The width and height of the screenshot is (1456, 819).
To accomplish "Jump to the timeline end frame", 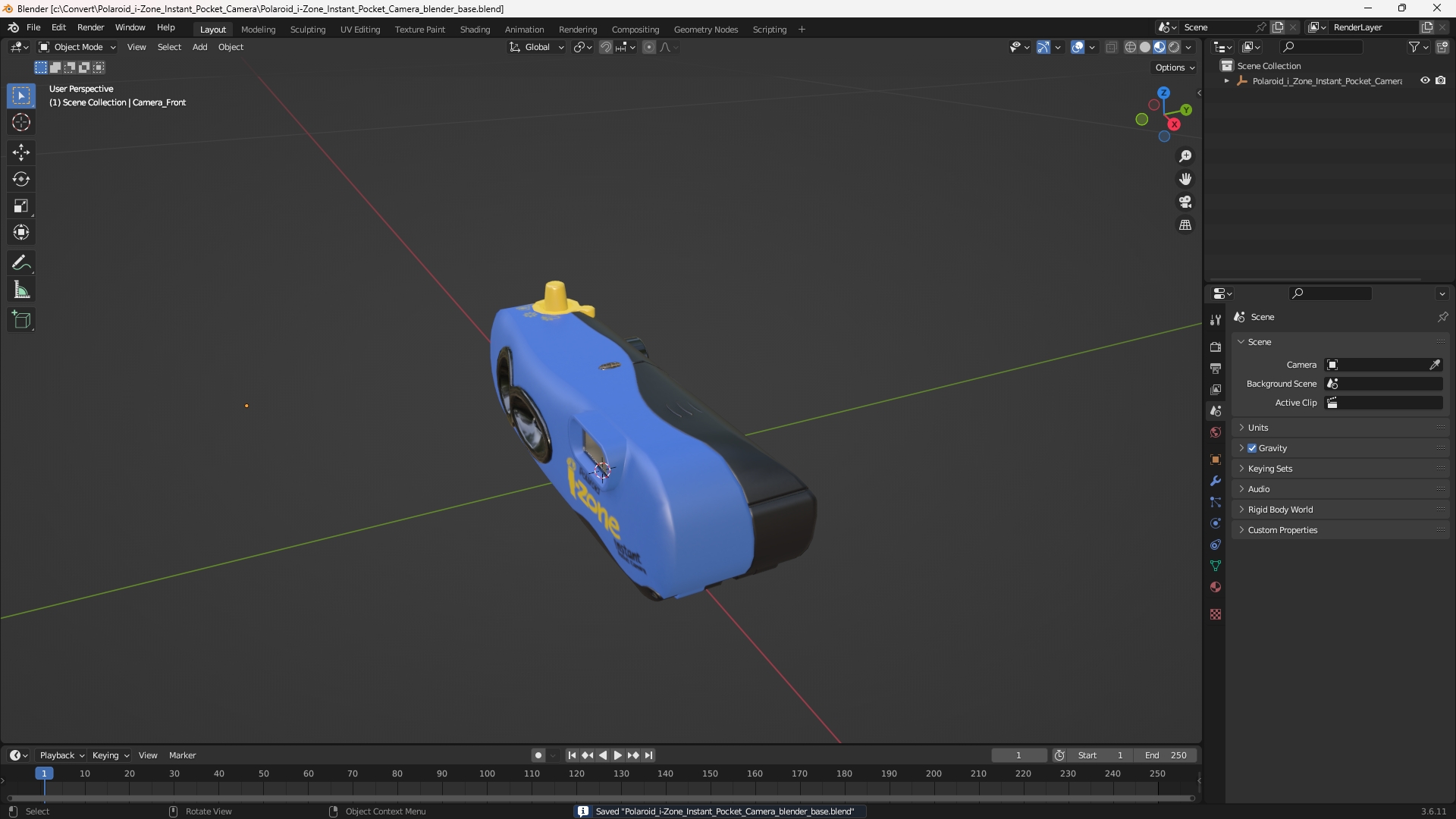I will [x=648, y=755].
